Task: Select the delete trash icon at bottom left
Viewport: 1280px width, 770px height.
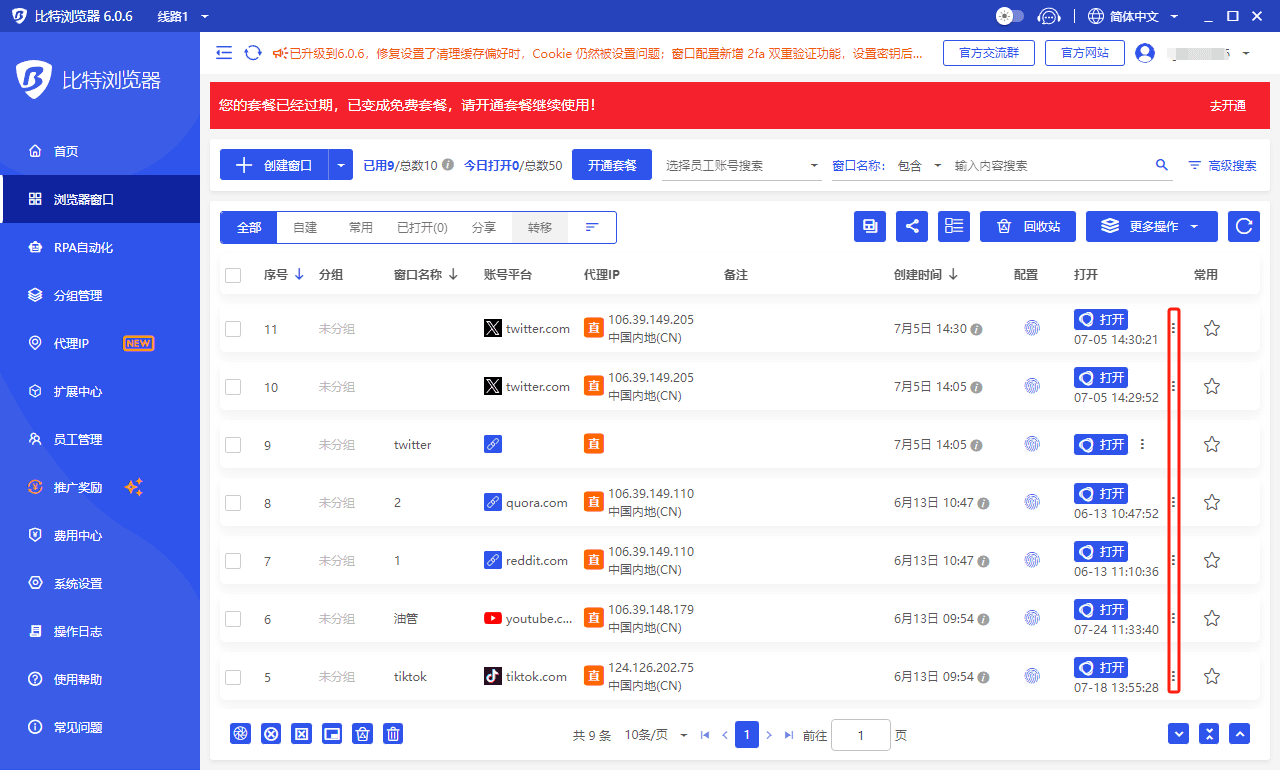Action: [x=392, y=733]
